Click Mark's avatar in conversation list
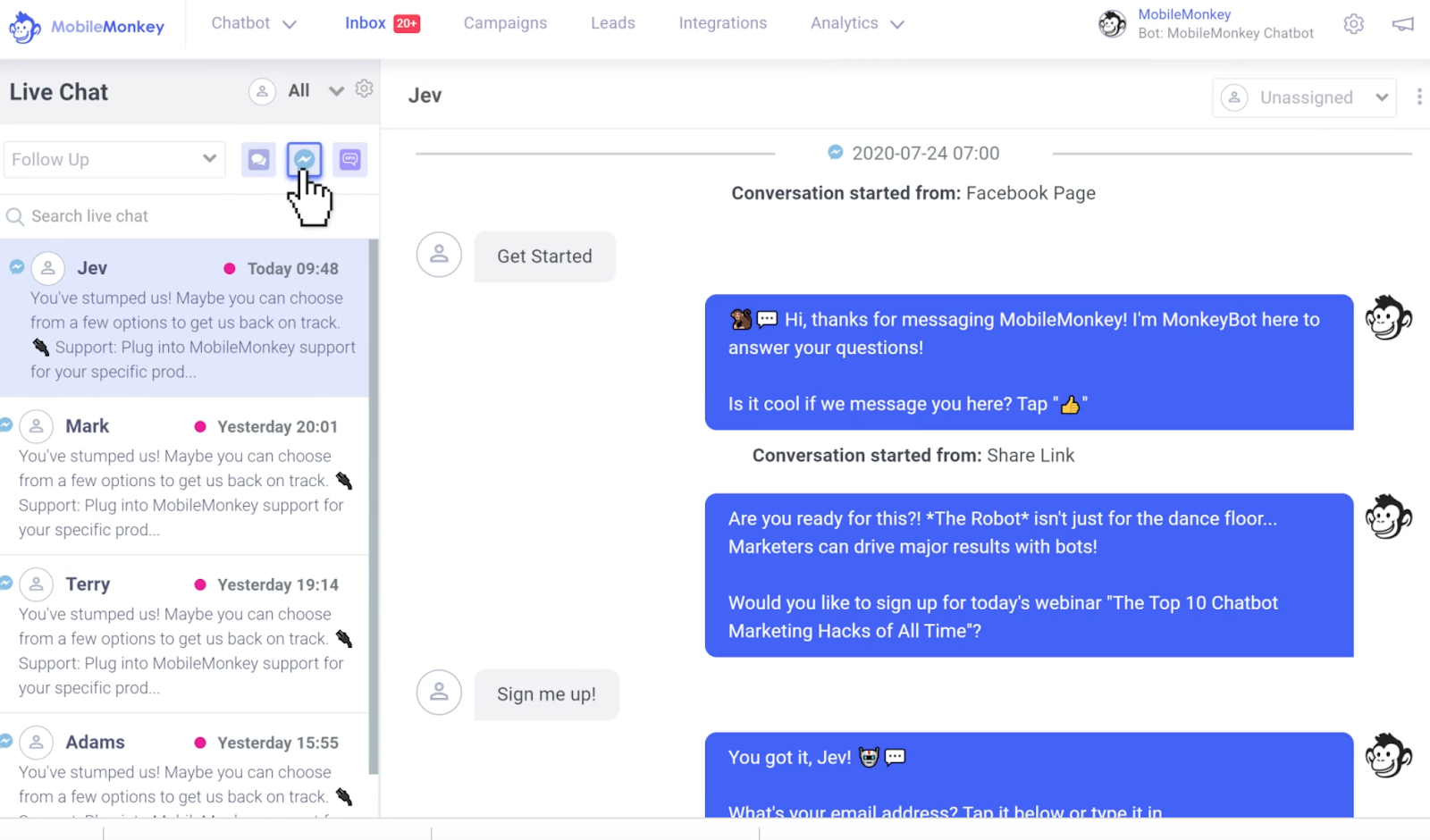The image size is (1430, 840). tap(37, 426)
